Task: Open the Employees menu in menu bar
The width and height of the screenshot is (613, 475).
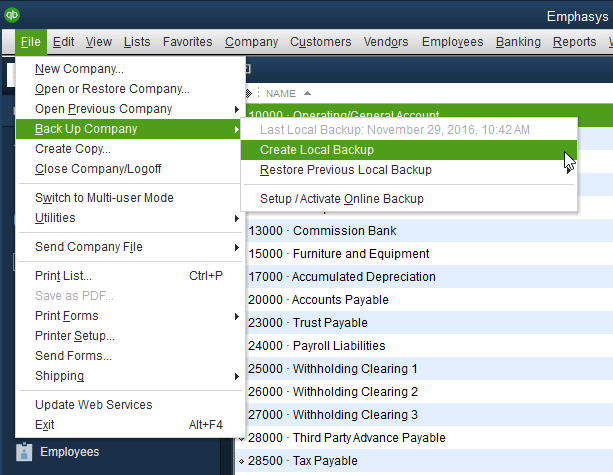Action: point(452,42)
